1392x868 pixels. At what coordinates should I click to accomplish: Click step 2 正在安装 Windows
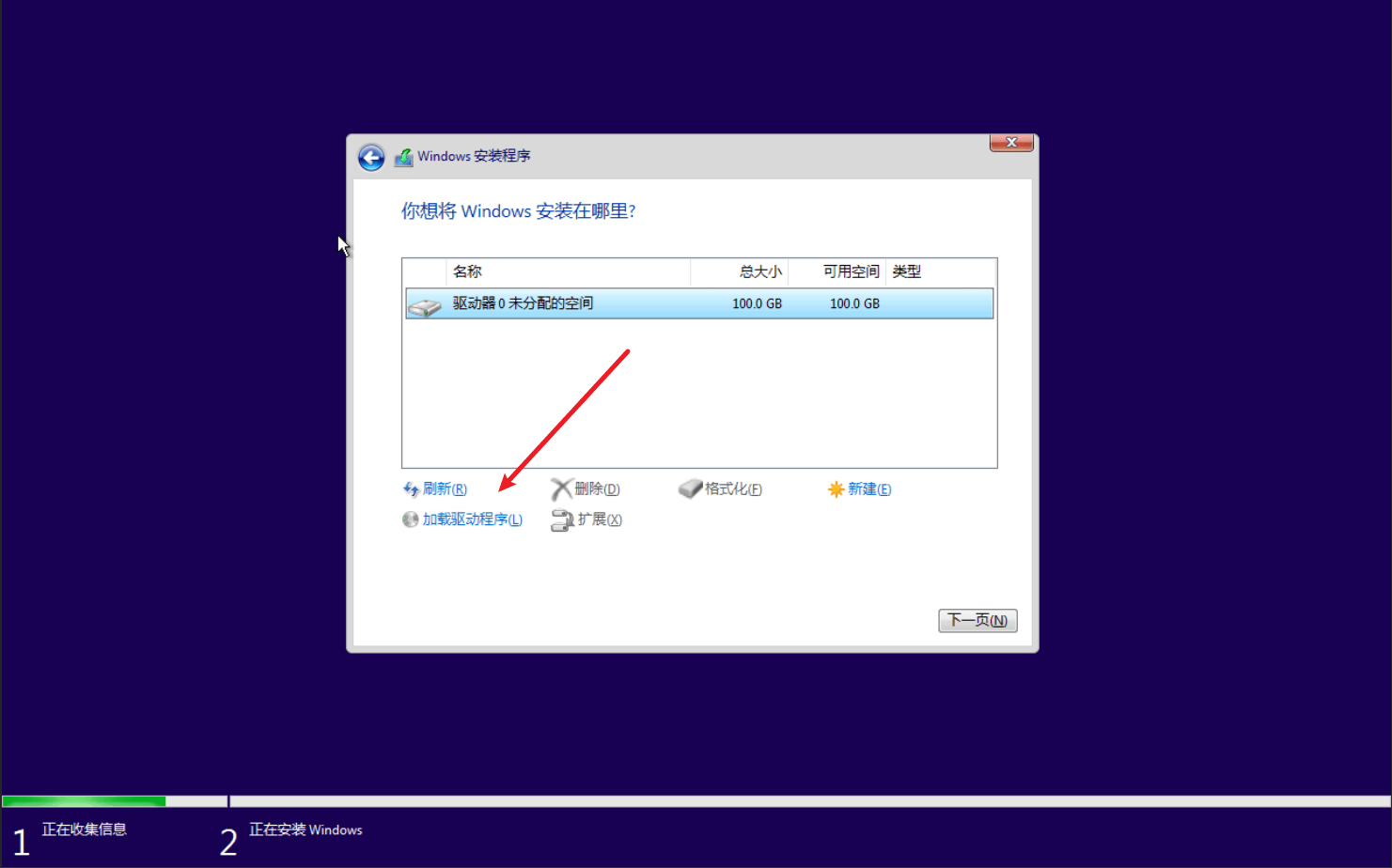click(305, 829)
